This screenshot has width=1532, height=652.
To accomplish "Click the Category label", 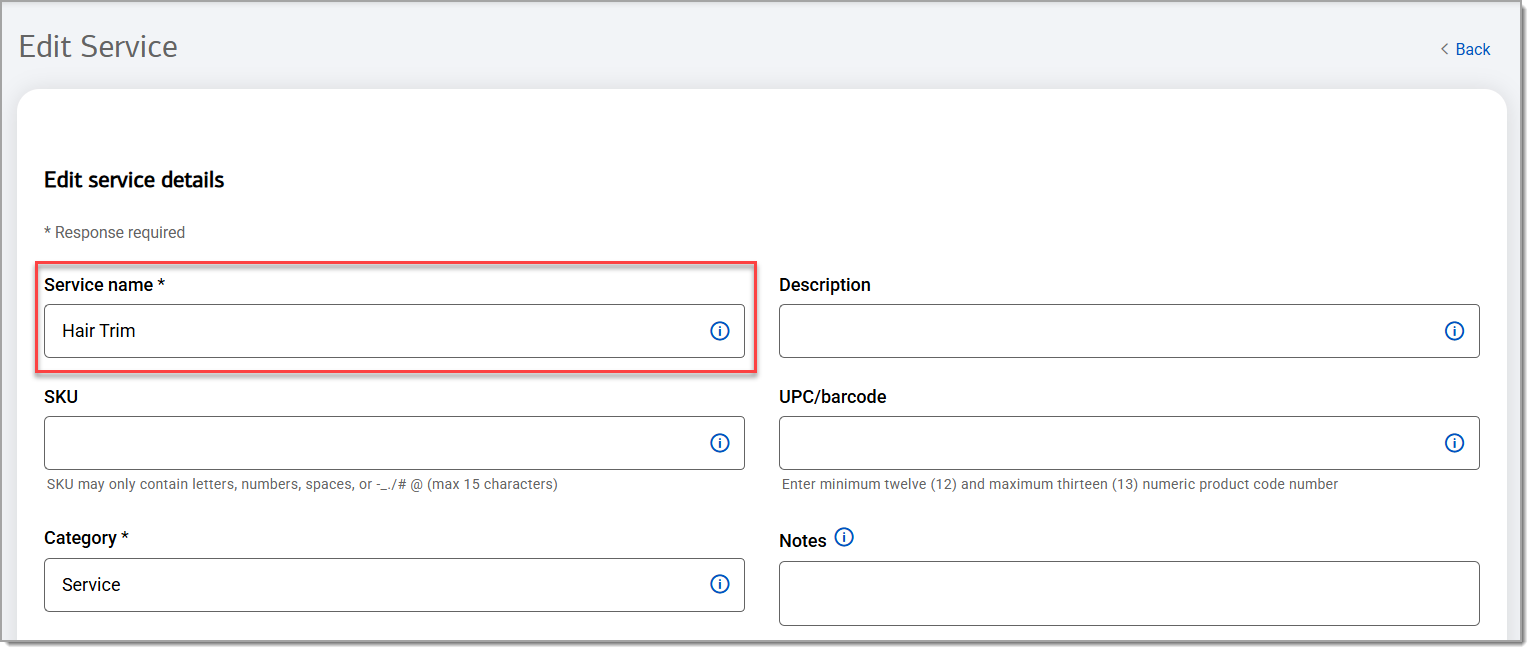I will tap(86, 538).
